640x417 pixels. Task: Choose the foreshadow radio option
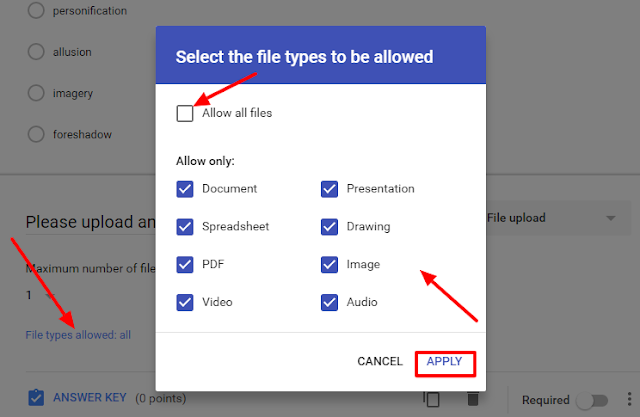[x=37, y=134]
